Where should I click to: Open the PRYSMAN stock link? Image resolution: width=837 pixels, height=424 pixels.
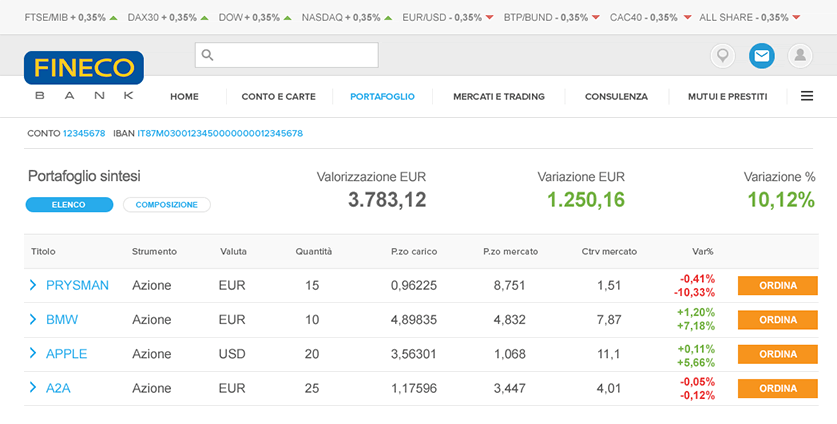tap(77, 285)
